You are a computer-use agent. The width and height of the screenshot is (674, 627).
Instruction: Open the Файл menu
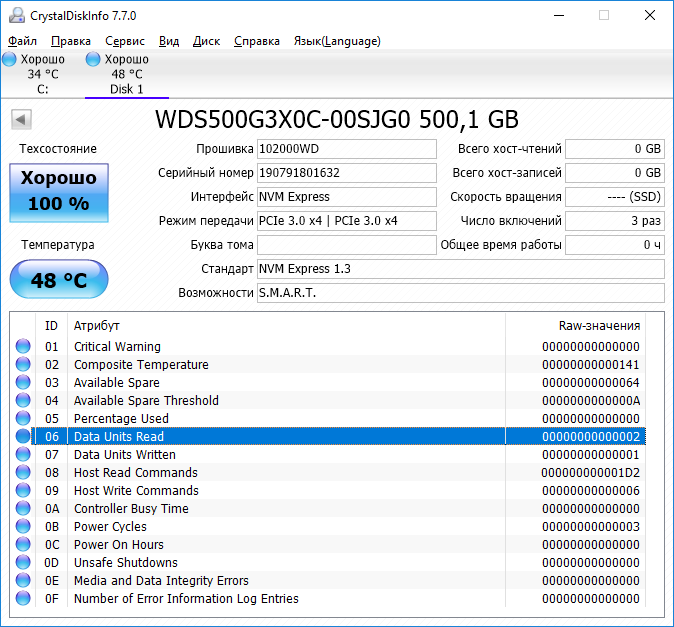(x=22, y=41)
